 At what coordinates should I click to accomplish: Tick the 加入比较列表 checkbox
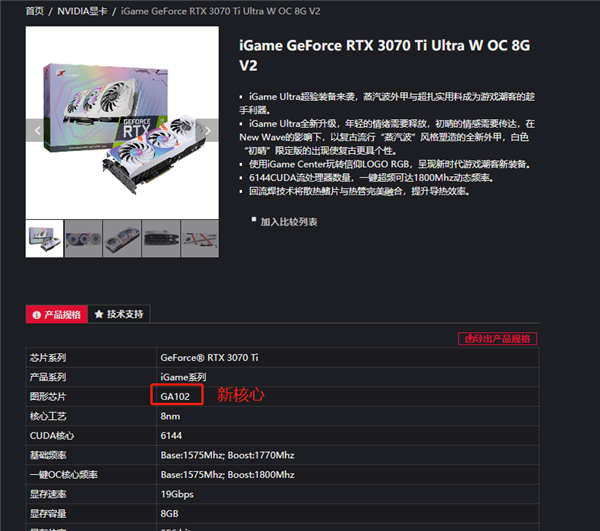pyautogui.click(x=254, y=220)
